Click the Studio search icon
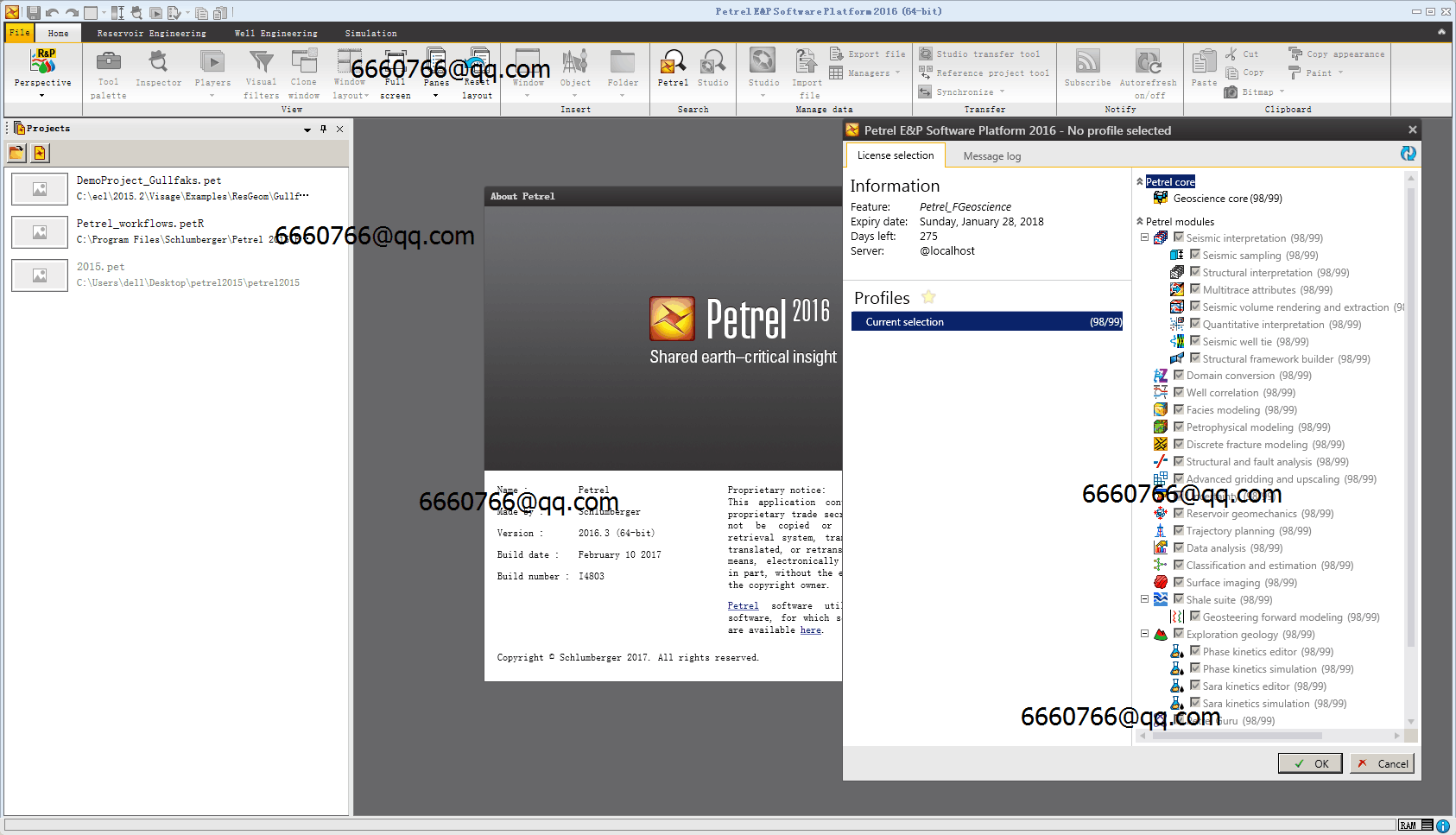The image size is (1456, 835). tap(712, 61)
